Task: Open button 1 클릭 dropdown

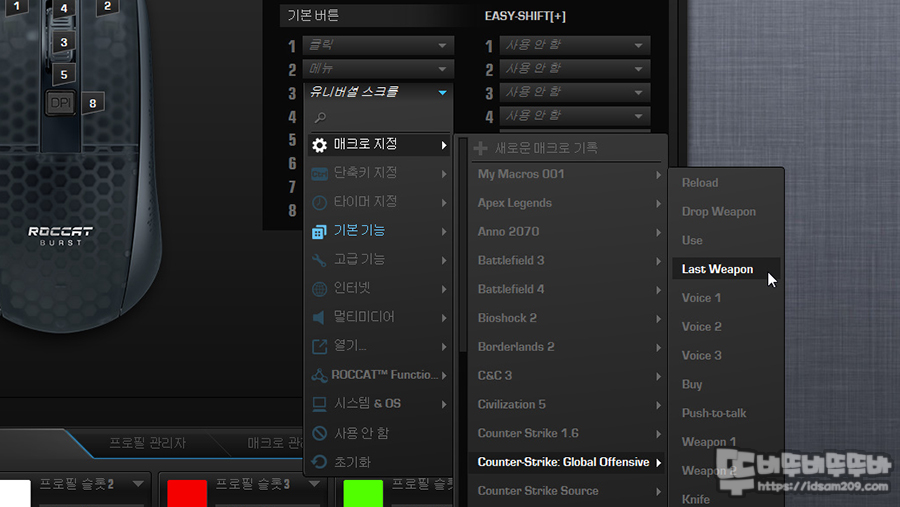Action: pyautogui.click(x=378, y=45)
